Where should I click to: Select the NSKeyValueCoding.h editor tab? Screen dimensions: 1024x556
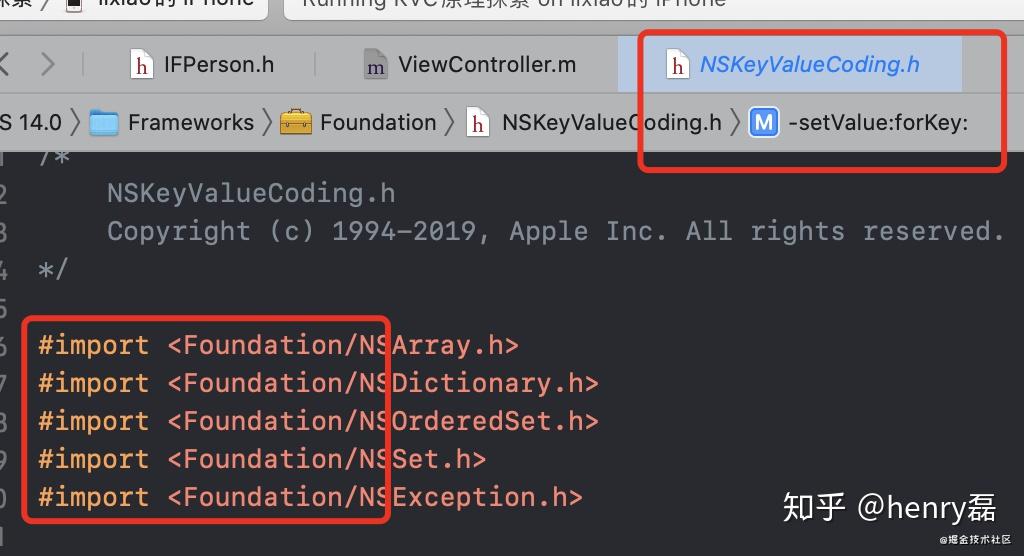pyautogui.click(x=808, y=65)
